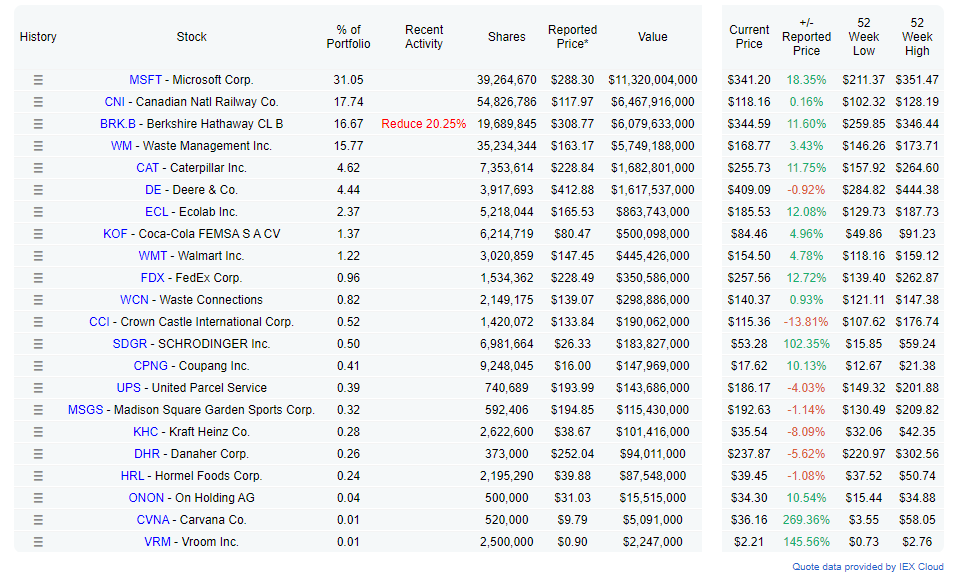Click history icon for Canadian Natl Railway row
Image resolution: width=974 pixels, height=581 pixels.
[38, 102]
